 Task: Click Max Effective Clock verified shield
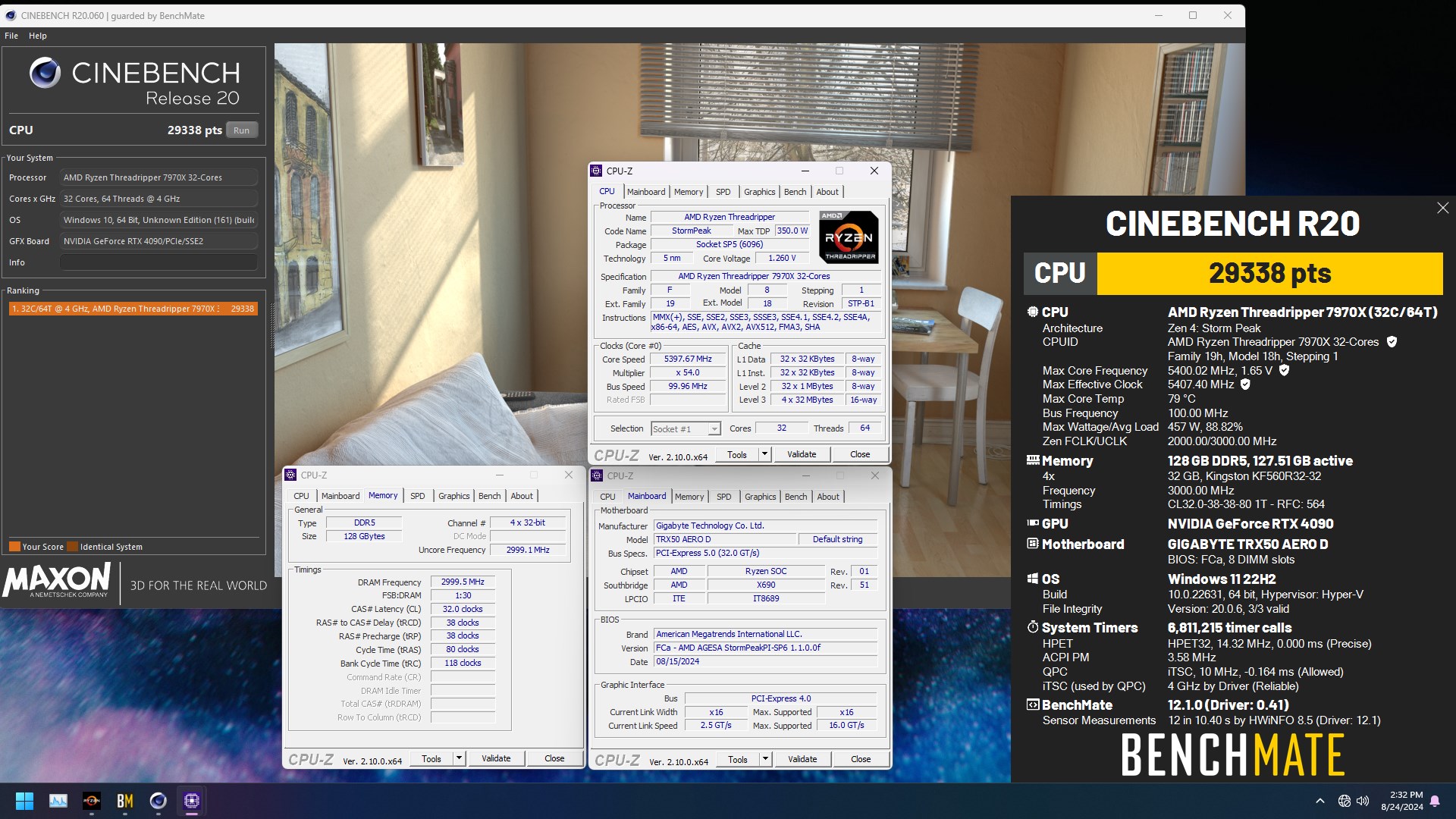[1245, 384]
